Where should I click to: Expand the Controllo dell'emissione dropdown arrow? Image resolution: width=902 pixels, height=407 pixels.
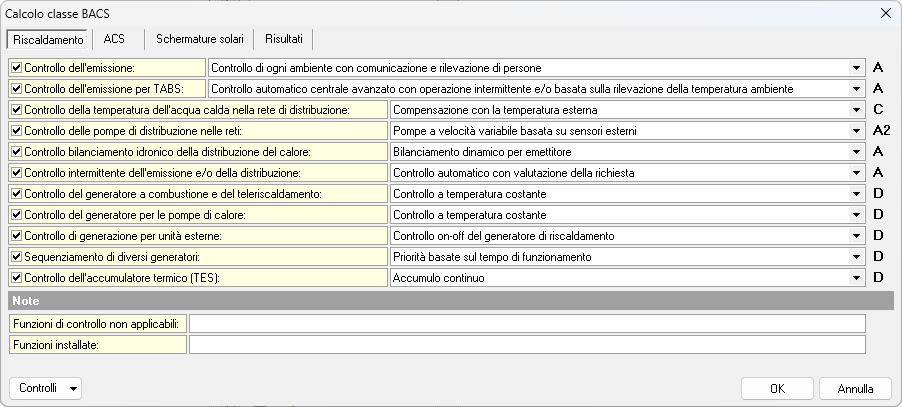(857, 68)
